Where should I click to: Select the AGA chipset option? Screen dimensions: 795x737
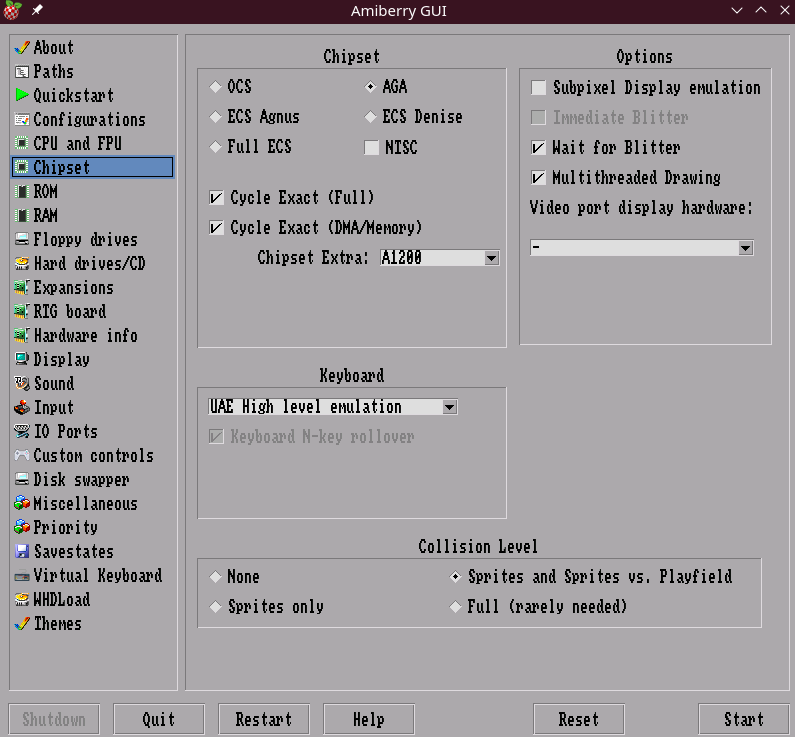click(x=371, y=87)
